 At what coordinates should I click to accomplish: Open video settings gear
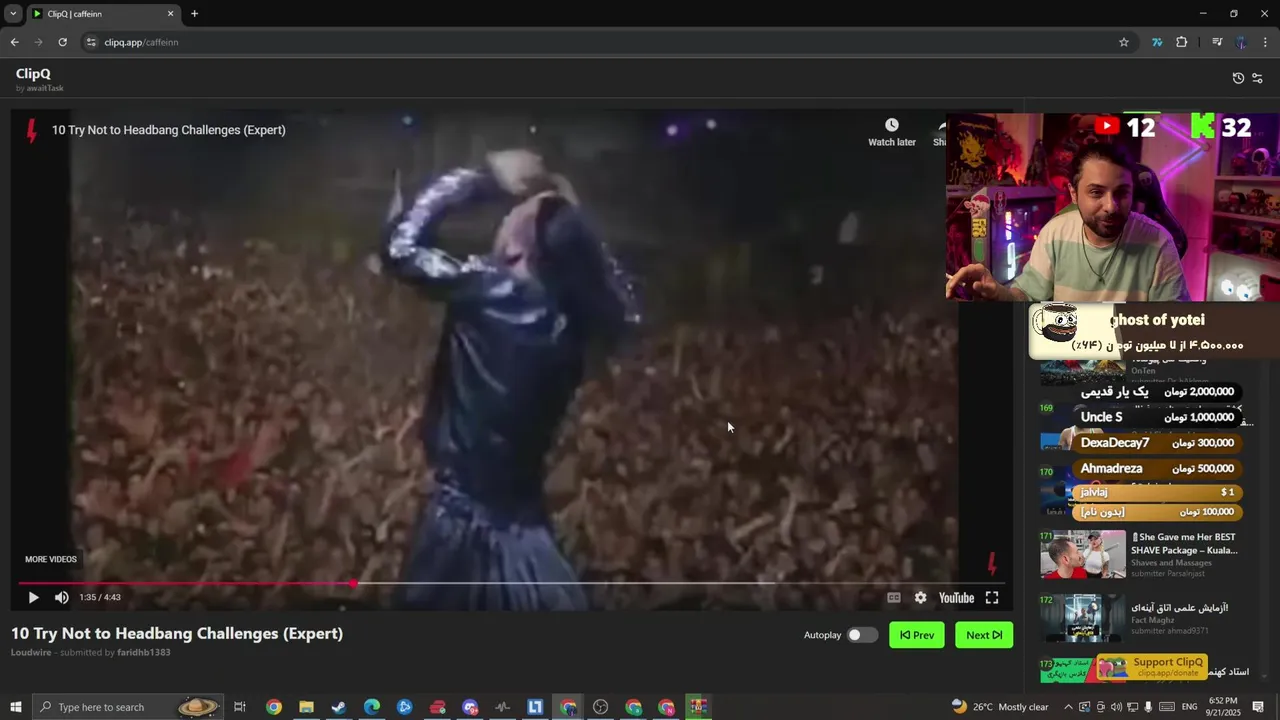pos(920,598)
